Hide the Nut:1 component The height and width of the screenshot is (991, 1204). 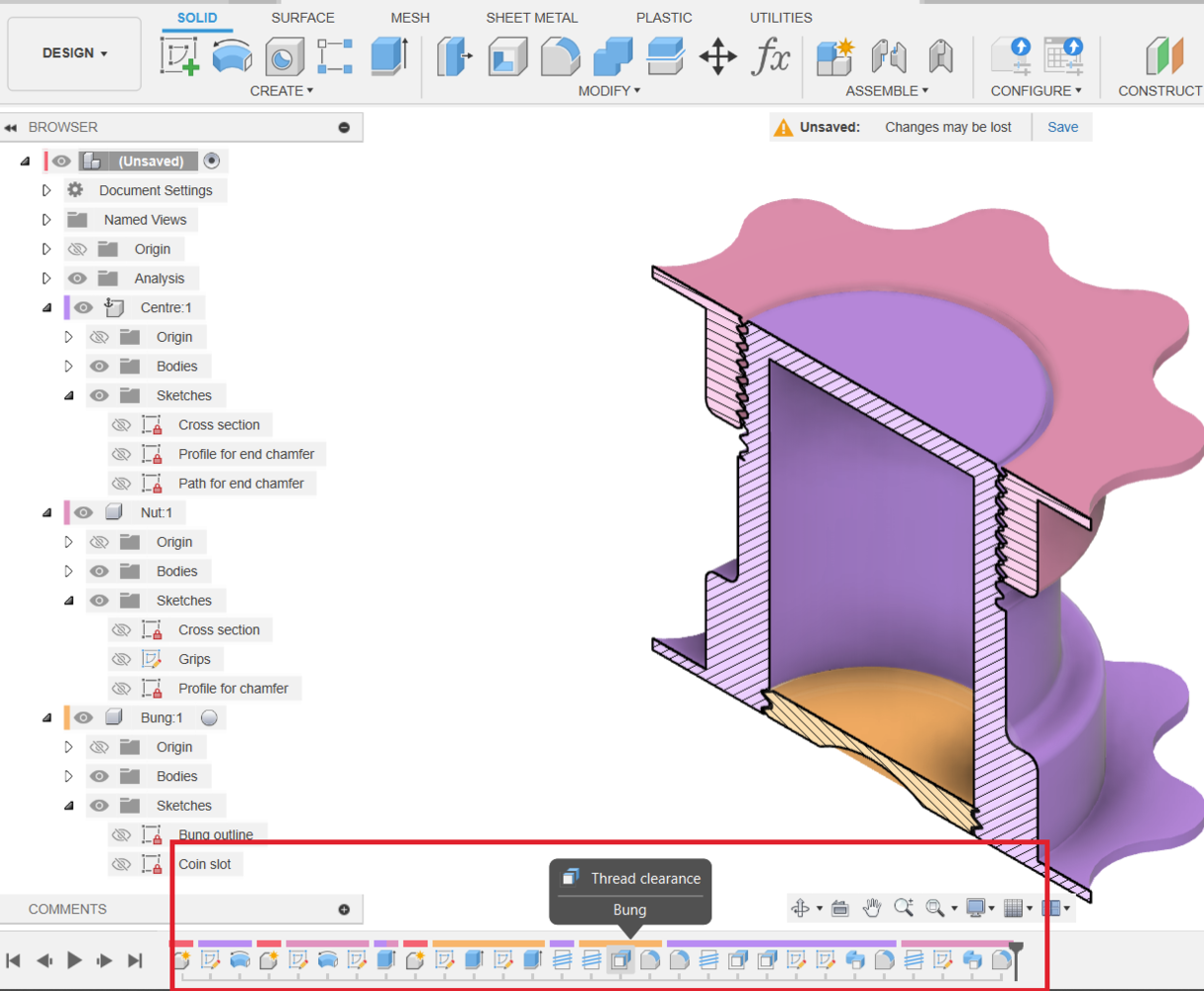(83, 512)
